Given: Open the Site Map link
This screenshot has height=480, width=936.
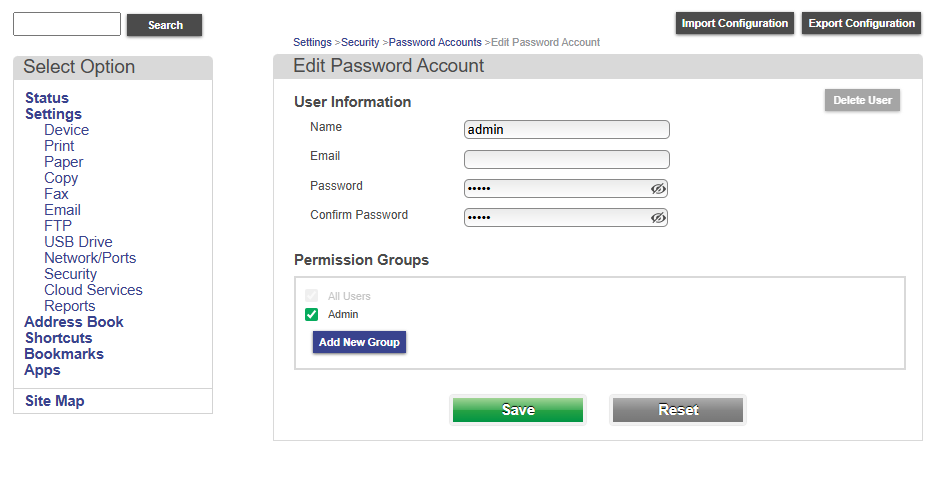Looking at the screenshot, I should pos(55,401).
